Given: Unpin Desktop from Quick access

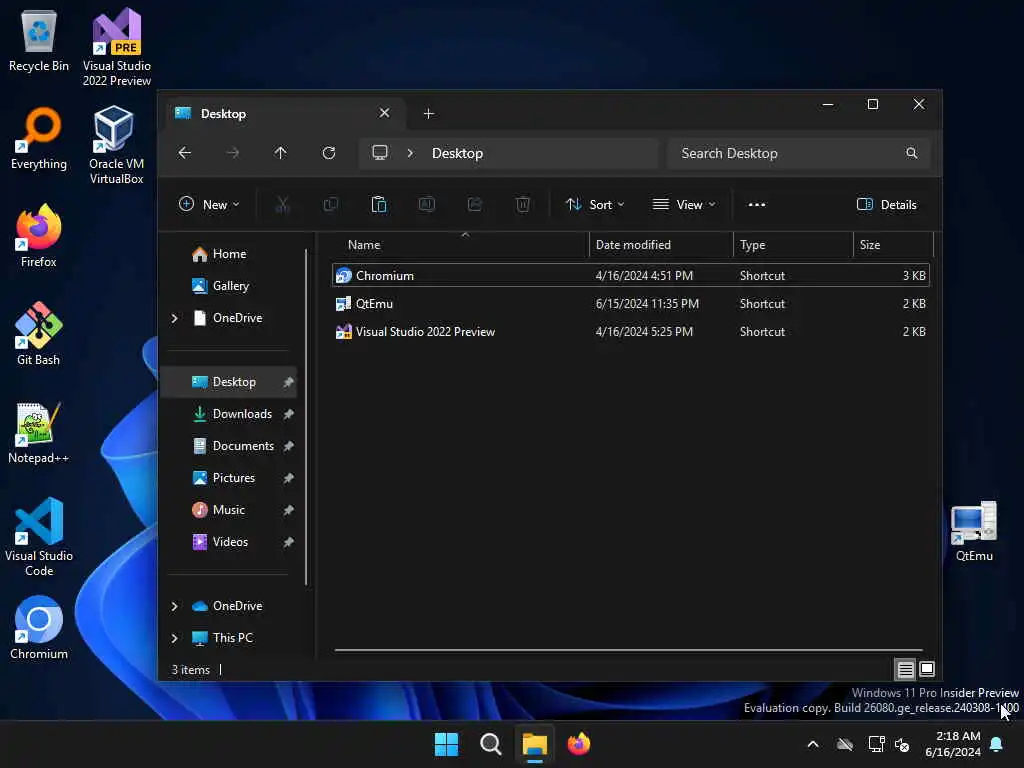Looking at the screenshot, I should point(288,382).
